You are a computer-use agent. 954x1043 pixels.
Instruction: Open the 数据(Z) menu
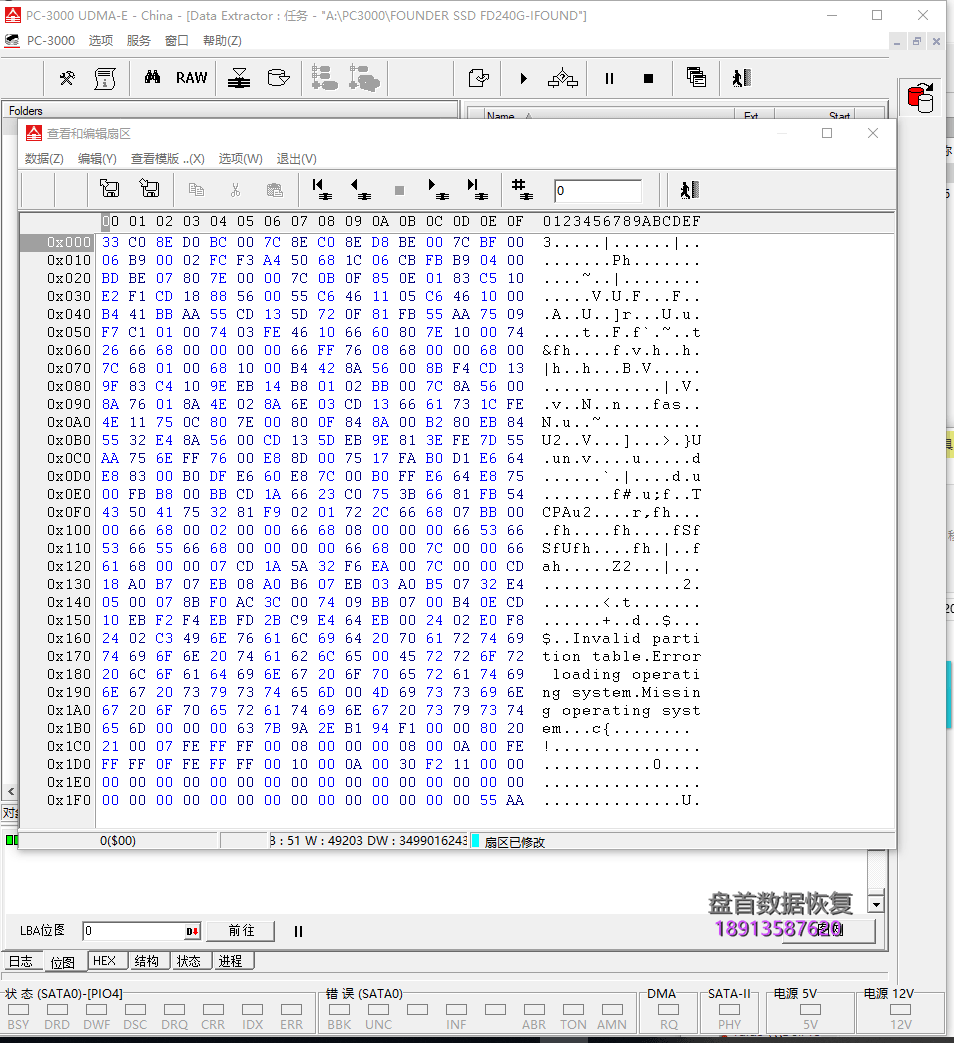pyautogui.click(x=44, y=158)
